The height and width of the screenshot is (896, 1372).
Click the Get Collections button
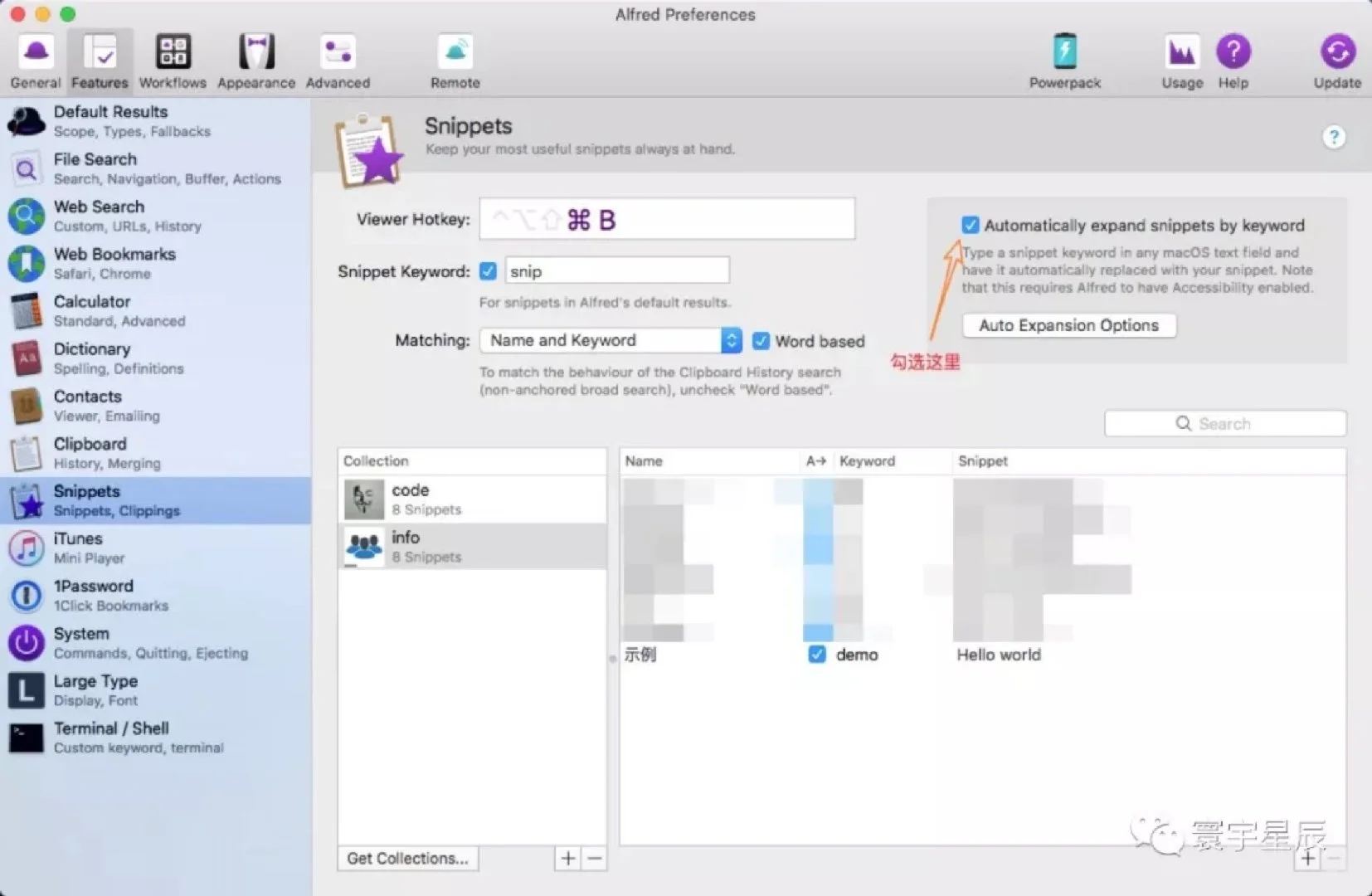point(407,859)
